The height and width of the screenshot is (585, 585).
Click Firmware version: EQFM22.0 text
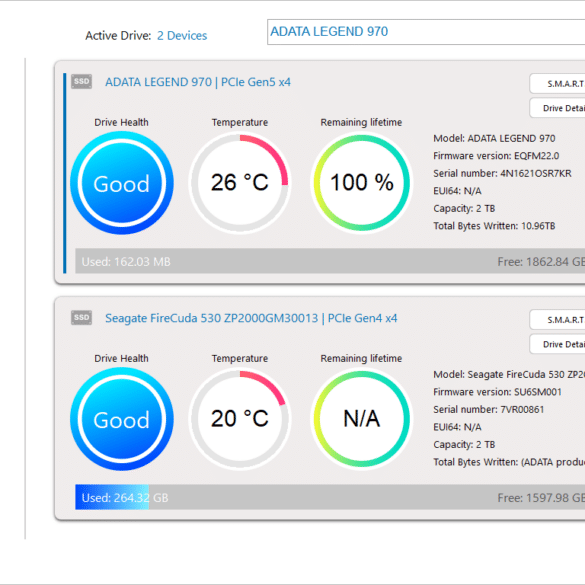coord(496,156)
